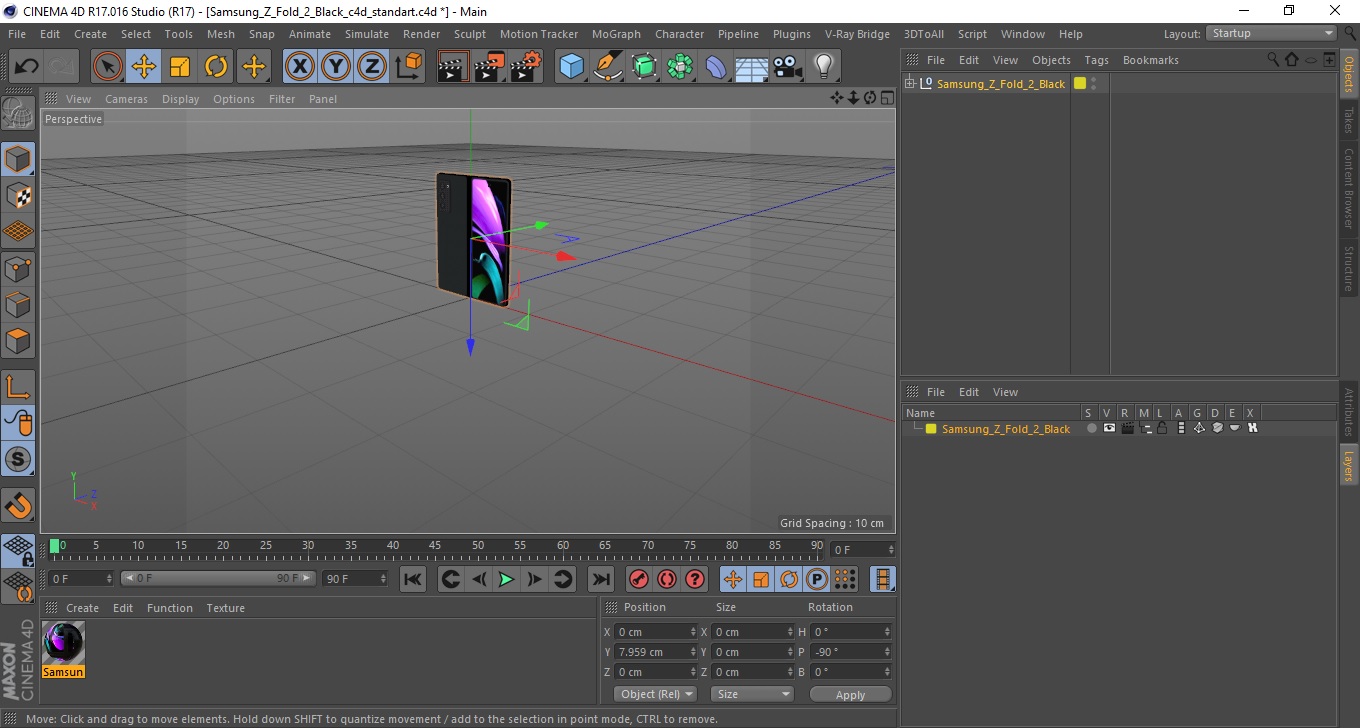Switch to Edges mode
This screenshot has height=728, width=1360.
tap(18, 304)
